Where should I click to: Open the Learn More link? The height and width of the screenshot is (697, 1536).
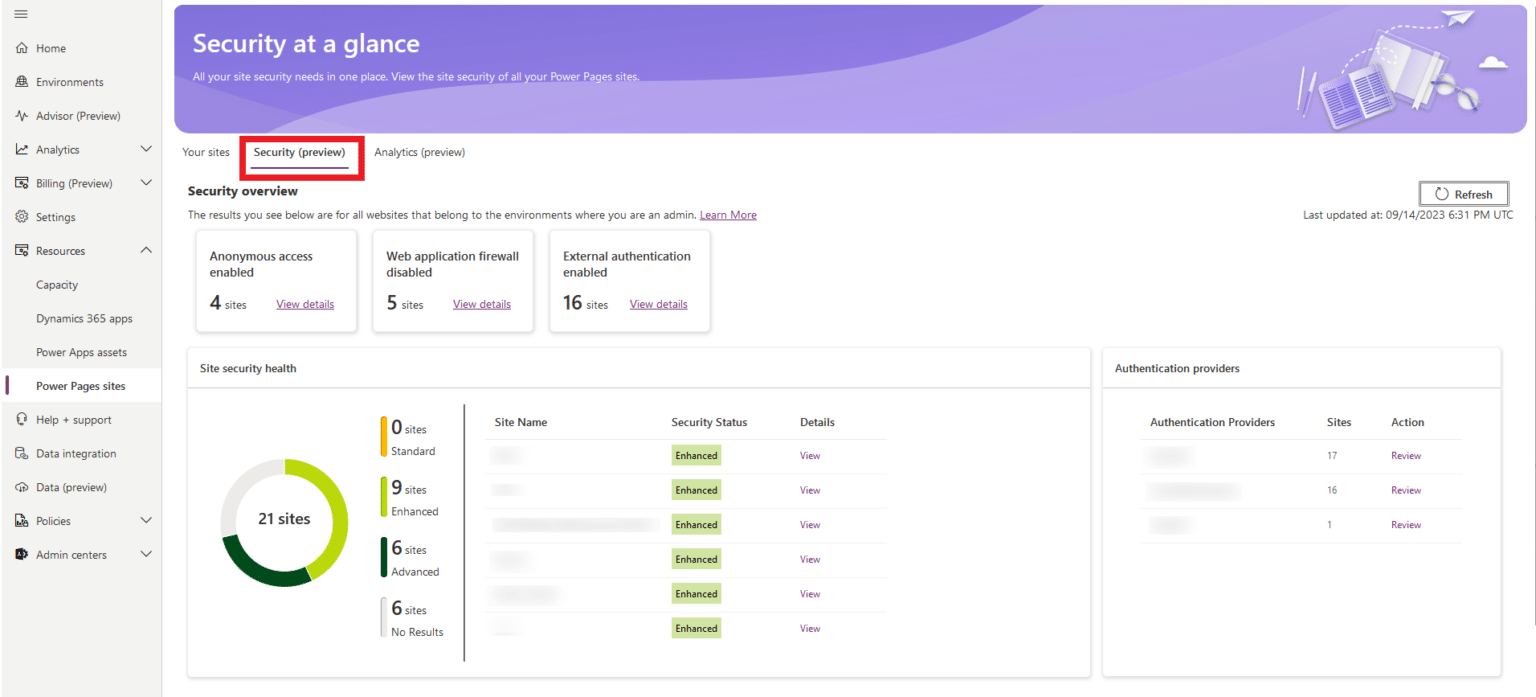[x=728, y=214]
